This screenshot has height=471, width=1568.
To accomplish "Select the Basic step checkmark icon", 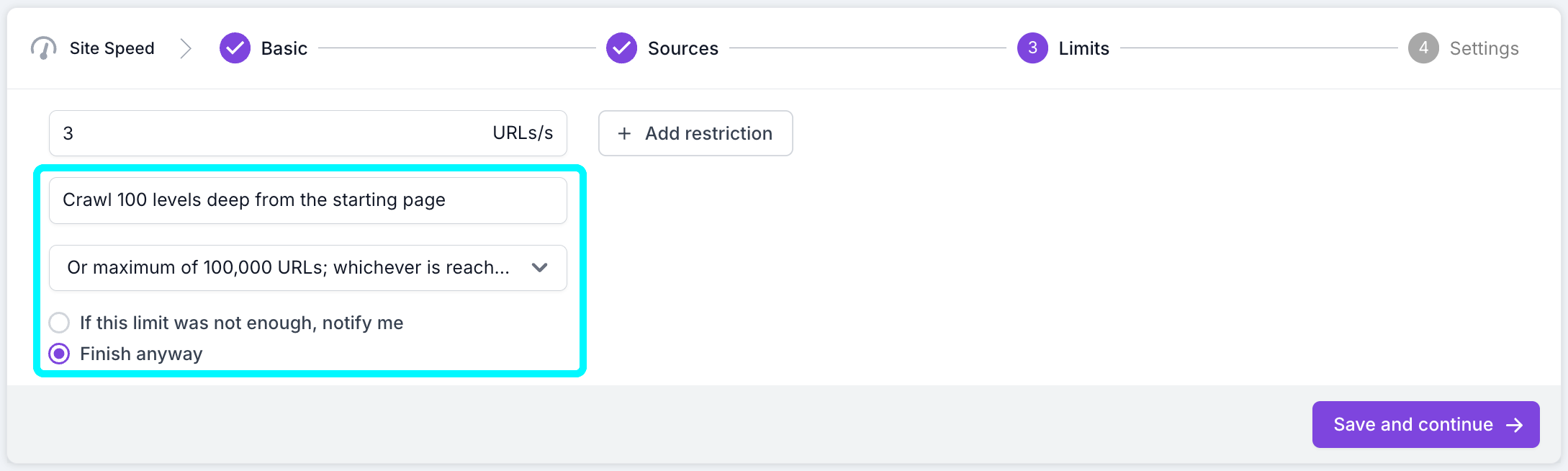I will click(235, 48).
